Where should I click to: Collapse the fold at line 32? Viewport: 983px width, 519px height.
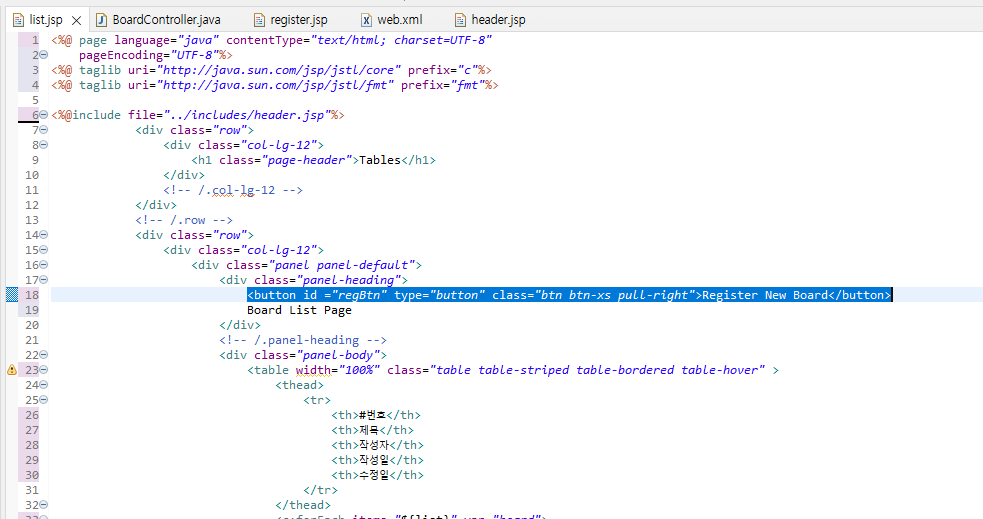point(44,505)
